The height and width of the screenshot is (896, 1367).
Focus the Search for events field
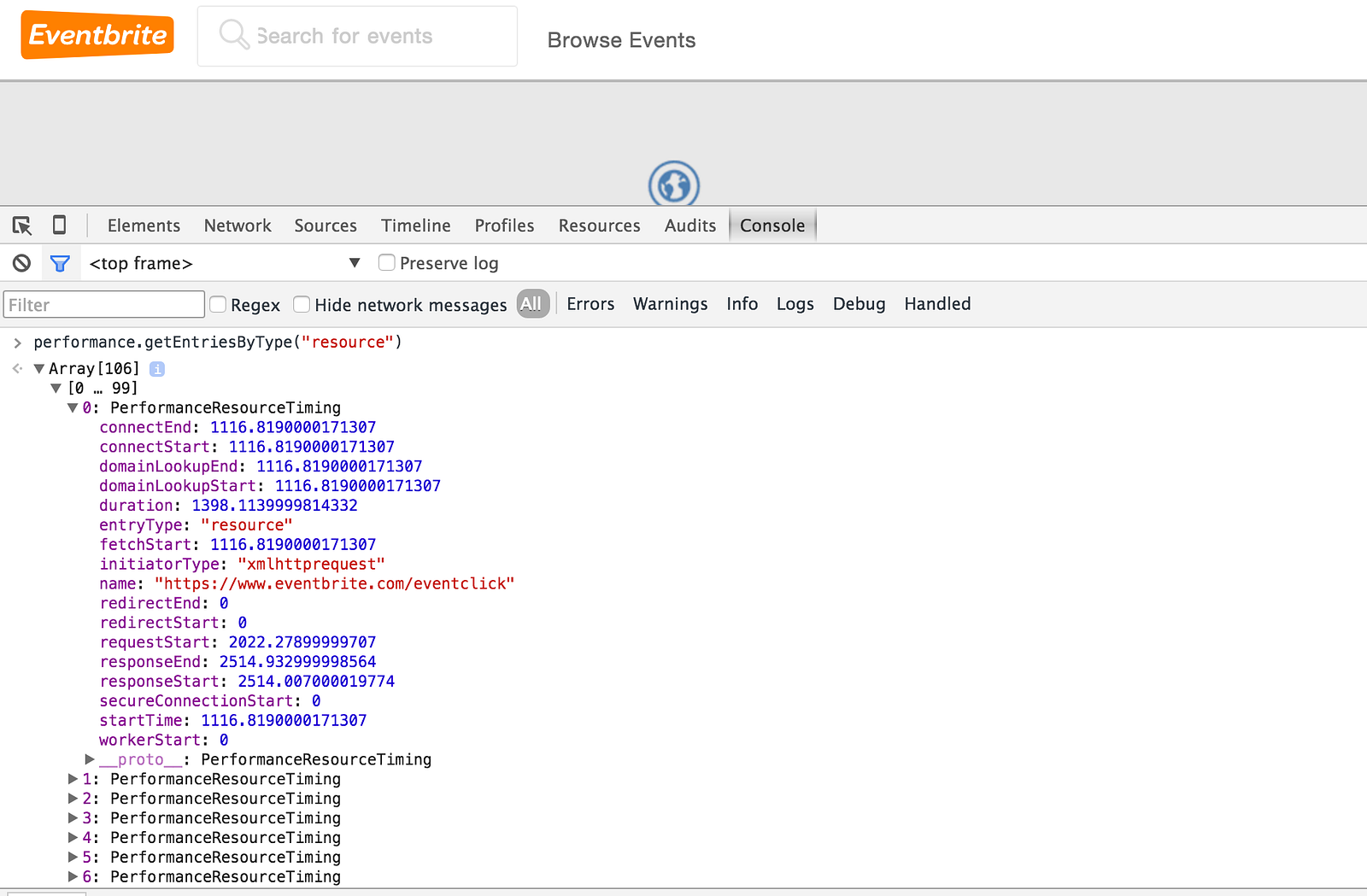[357, 36]
